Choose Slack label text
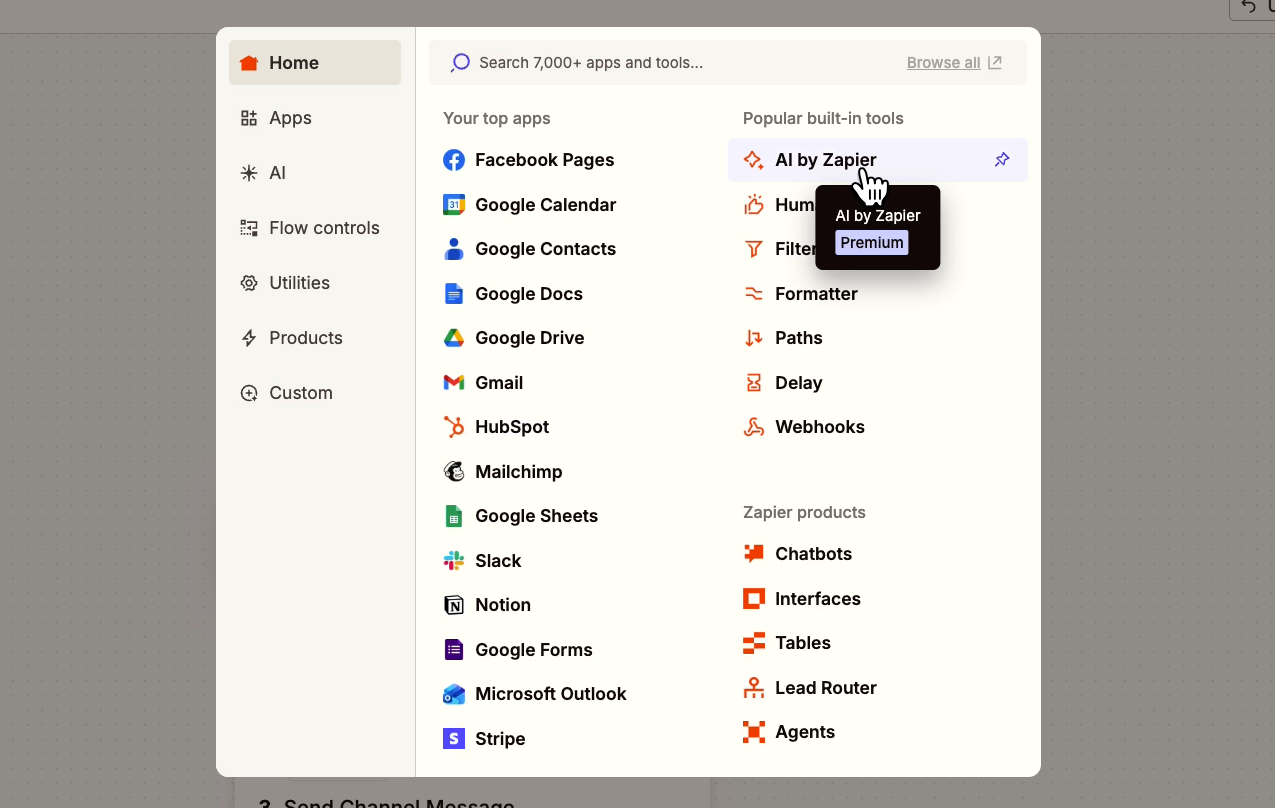The width and height of the screenshot is (1275, 808). (498, 561)
